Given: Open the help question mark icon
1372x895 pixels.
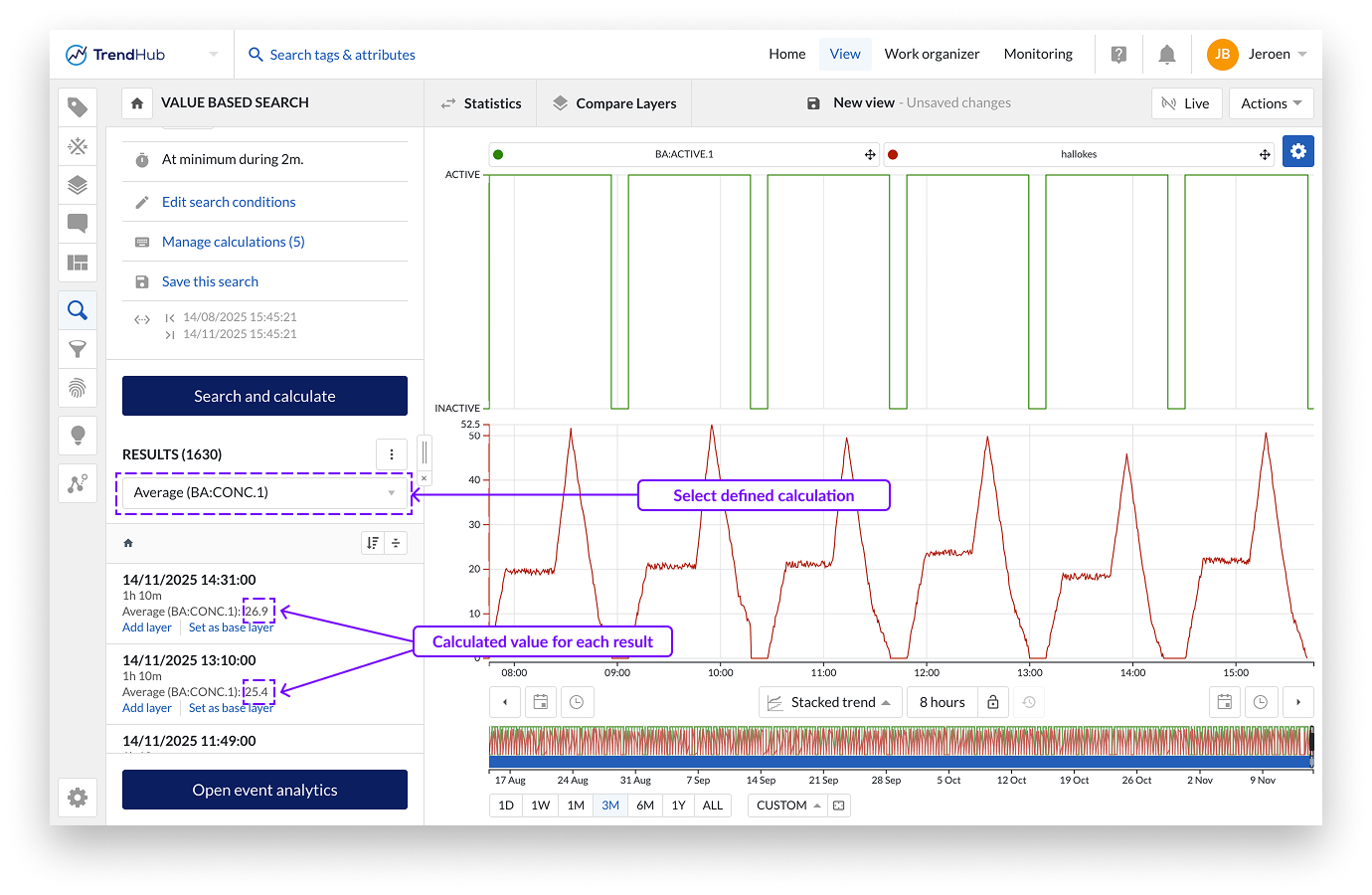Looking at the screenshot, I should [1118, 55].
